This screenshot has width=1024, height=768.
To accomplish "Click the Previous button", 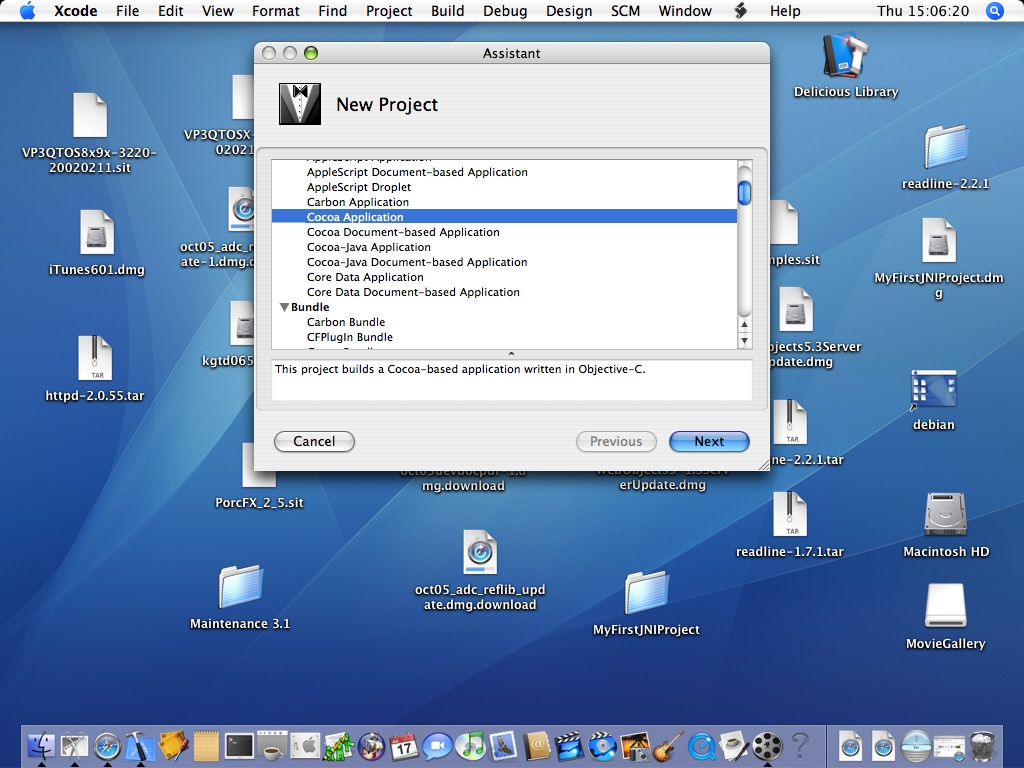I will [x=616, y=441].
